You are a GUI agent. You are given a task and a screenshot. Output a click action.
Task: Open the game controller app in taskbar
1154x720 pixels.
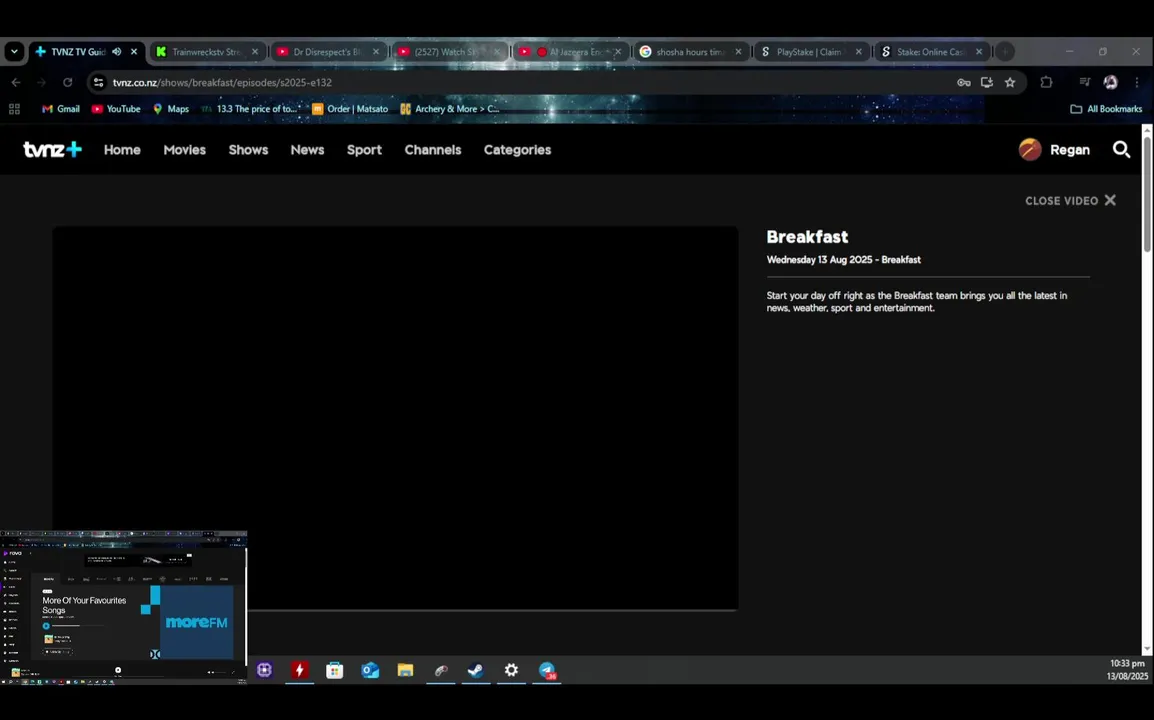click(x=441, y=670)
